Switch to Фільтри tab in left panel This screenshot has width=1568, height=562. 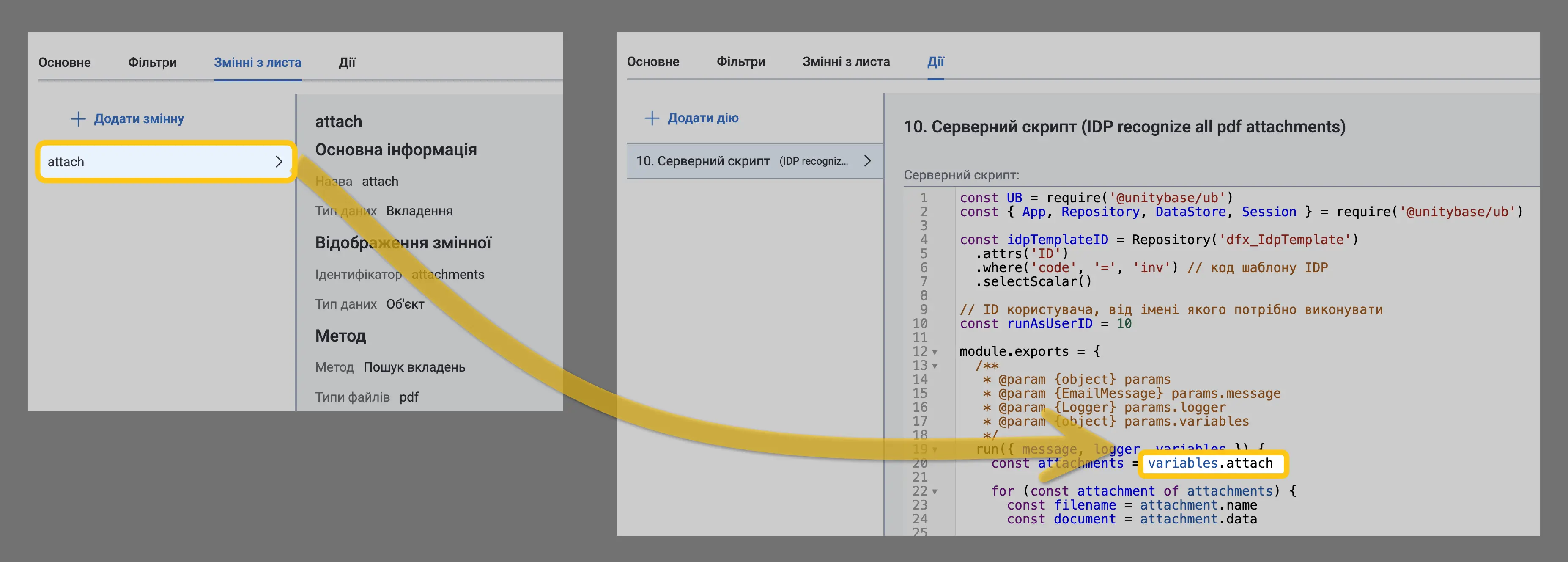point(152,62)
